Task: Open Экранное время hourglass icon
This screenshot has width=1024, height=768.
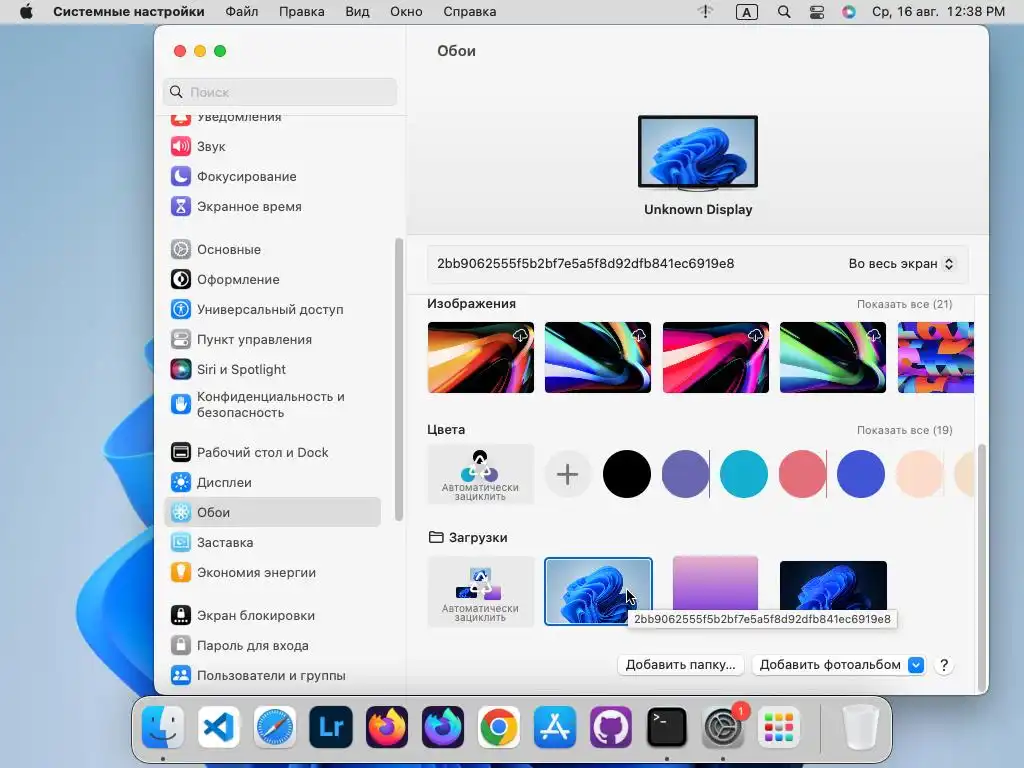Action: 181,206
